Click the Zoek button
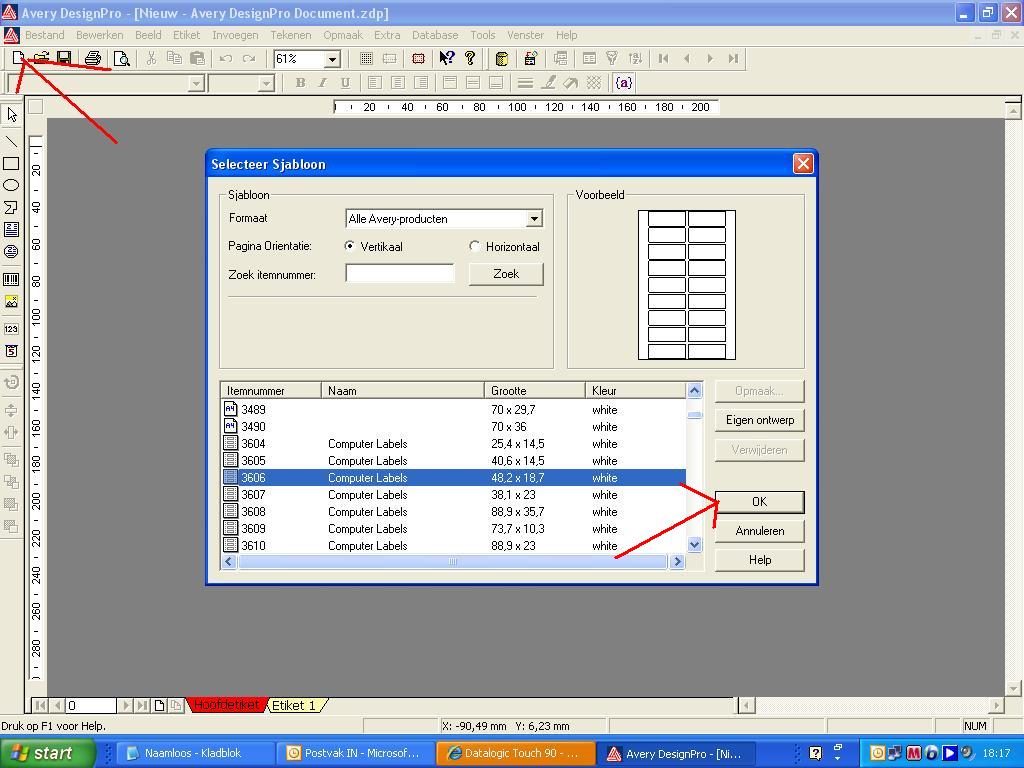The image size is (1024, 768). [506, 274]
